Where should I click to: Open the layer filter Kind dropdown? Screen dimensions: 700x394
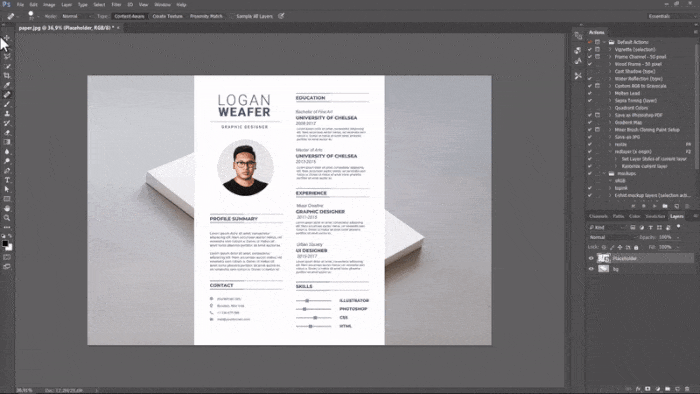[607, 228]
